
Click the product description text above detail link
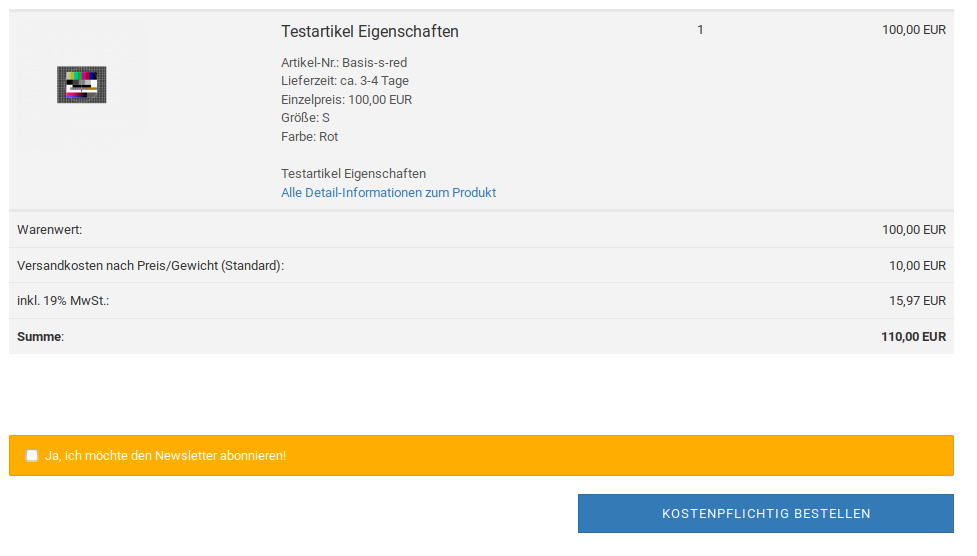(x=353, y=174)
